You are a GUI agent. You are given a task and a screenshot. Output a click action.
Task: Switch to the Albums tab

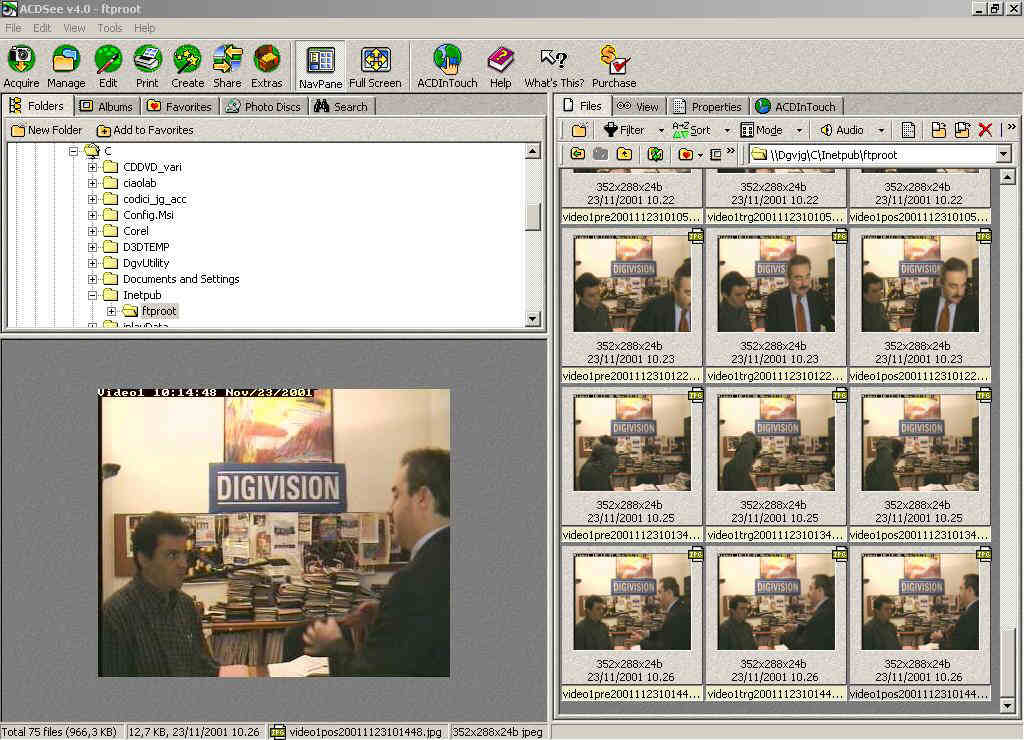[x=106, y=106]
